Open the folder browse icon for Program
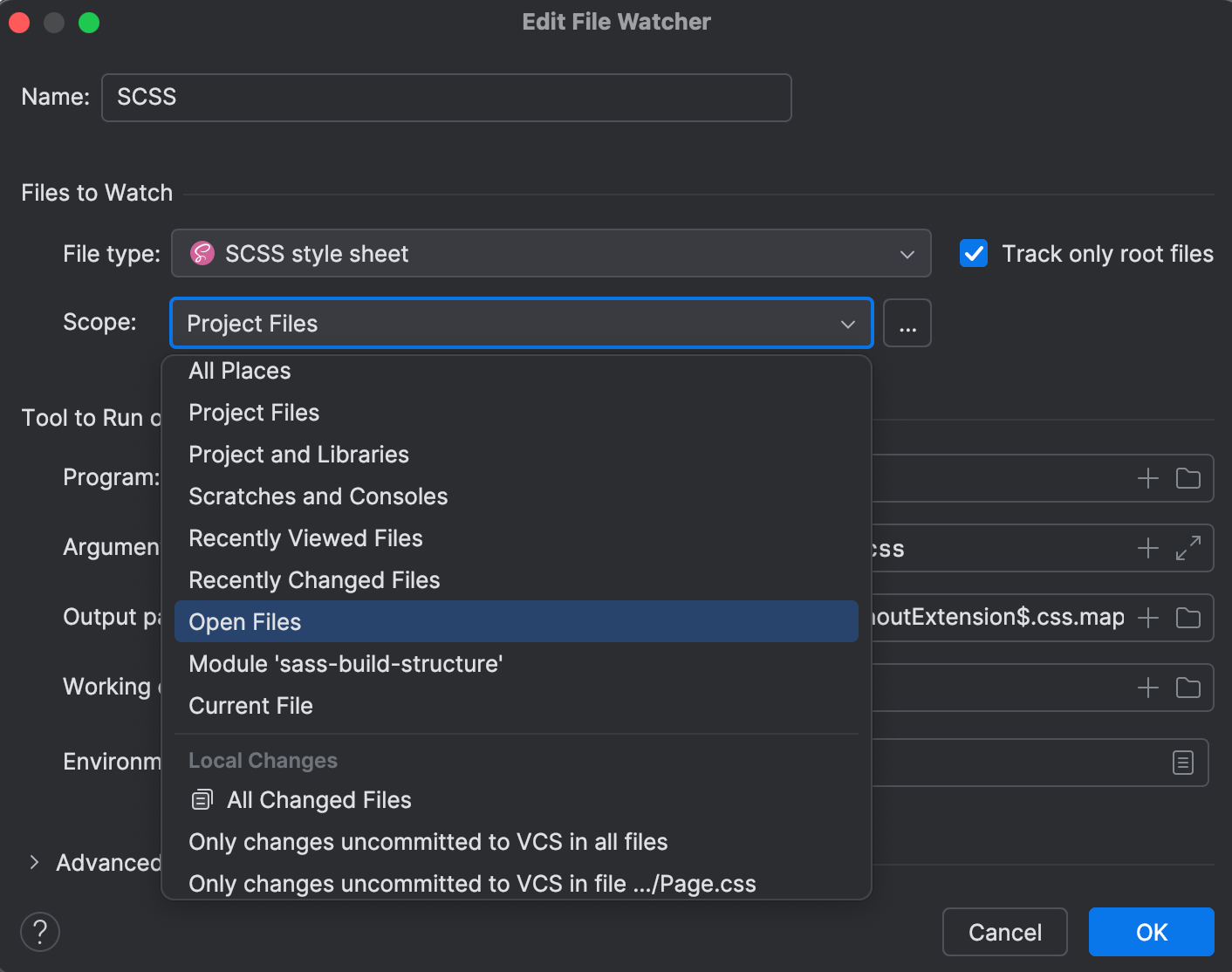This screenshot has width=1232, height=972. click(x=1188, y=478)
